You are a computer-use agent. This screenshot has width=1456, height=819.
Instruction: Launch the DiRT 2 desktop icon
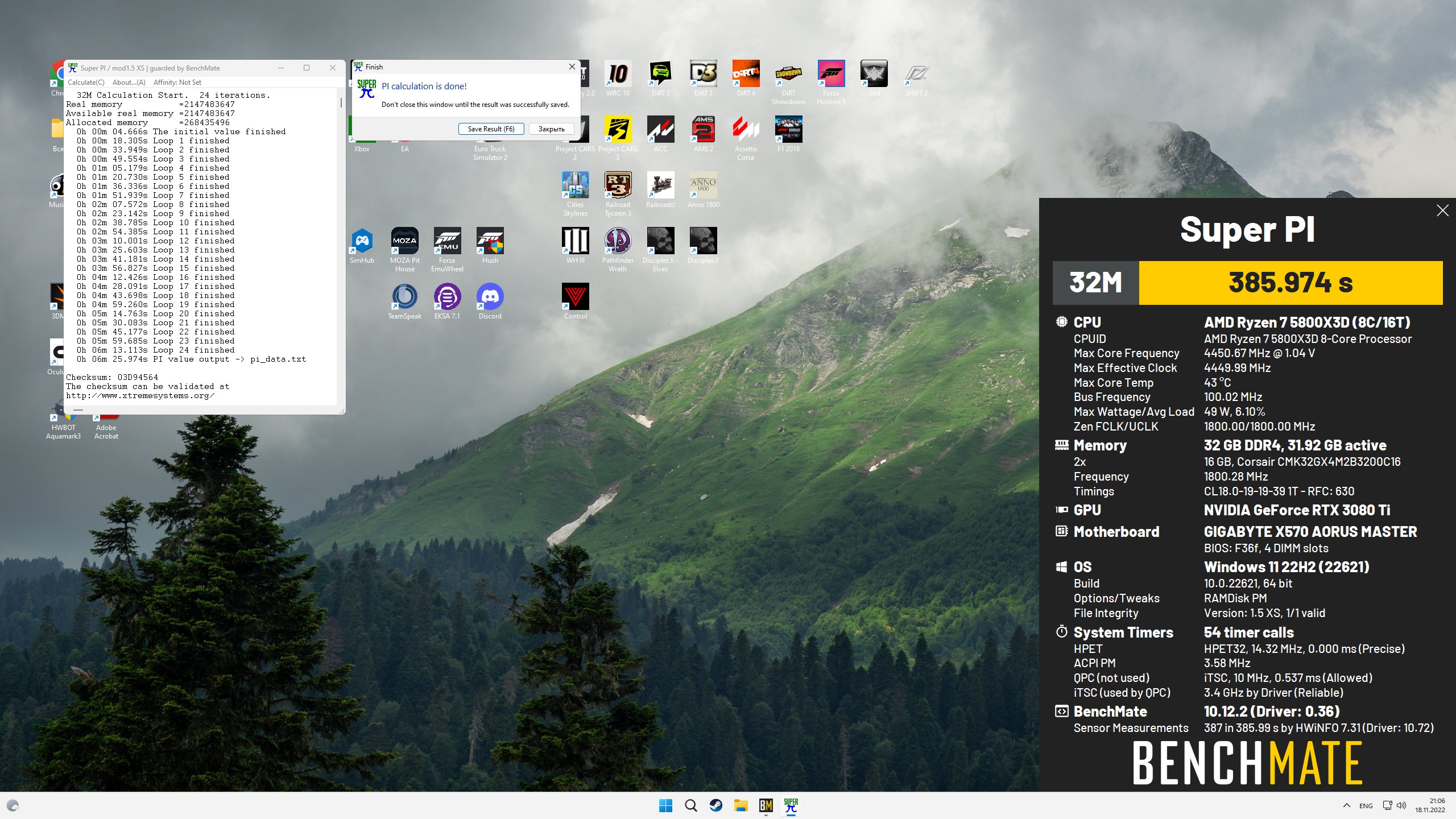click(x=660, y=78)
